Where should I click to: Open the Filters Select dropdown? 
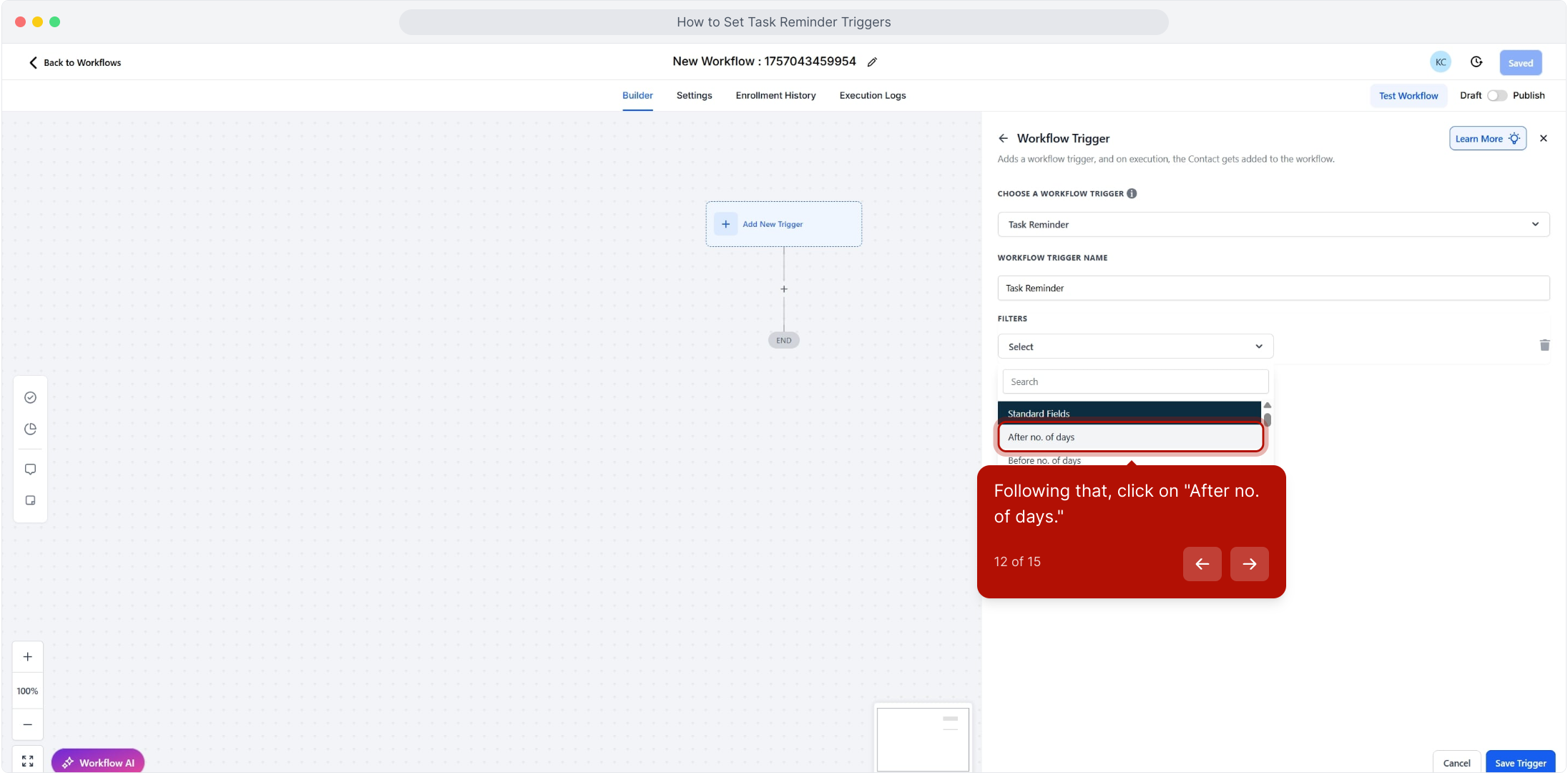tap(1135, 346)
